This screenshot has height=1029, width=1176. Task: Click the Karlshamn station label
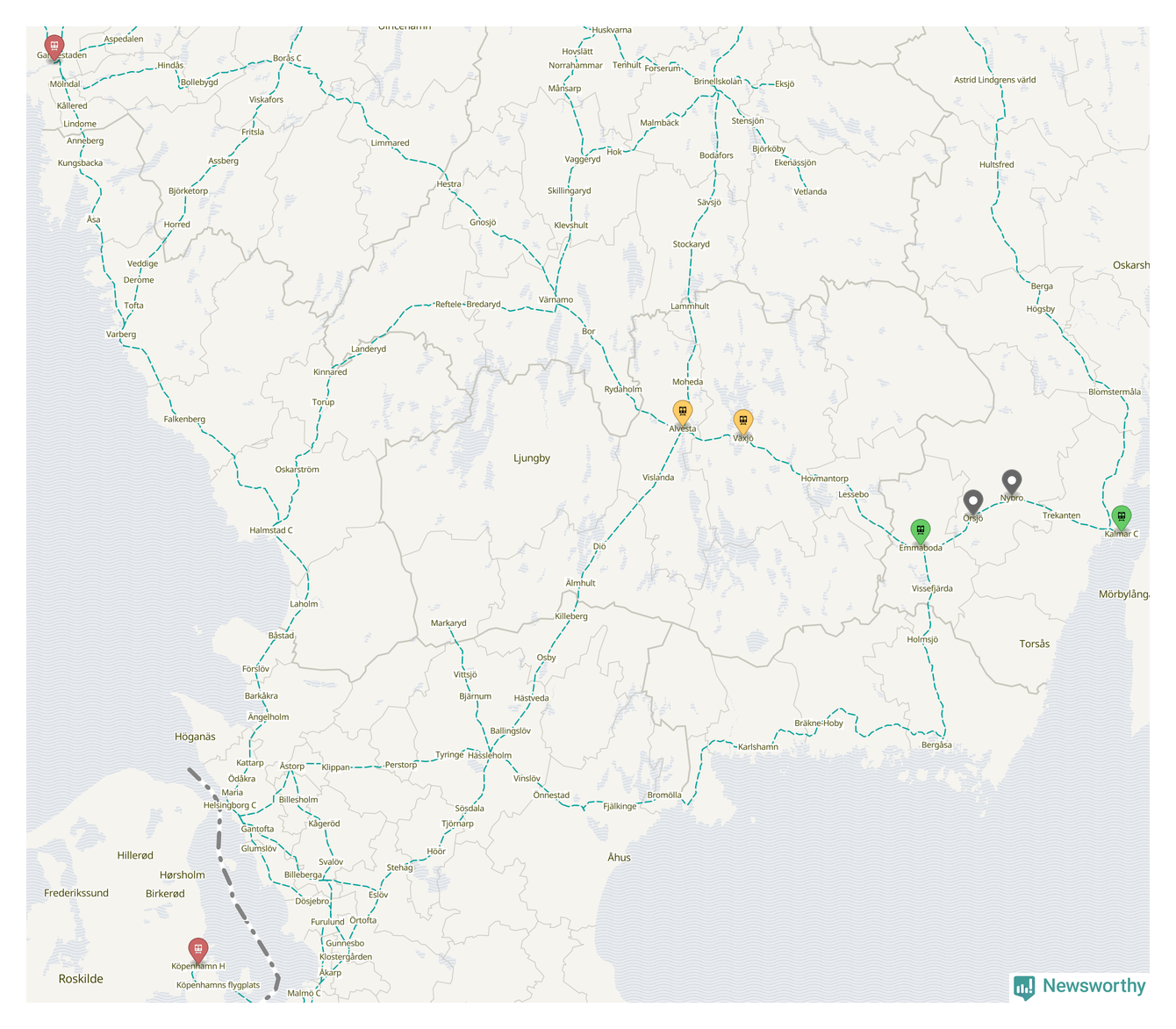(758, 747)
